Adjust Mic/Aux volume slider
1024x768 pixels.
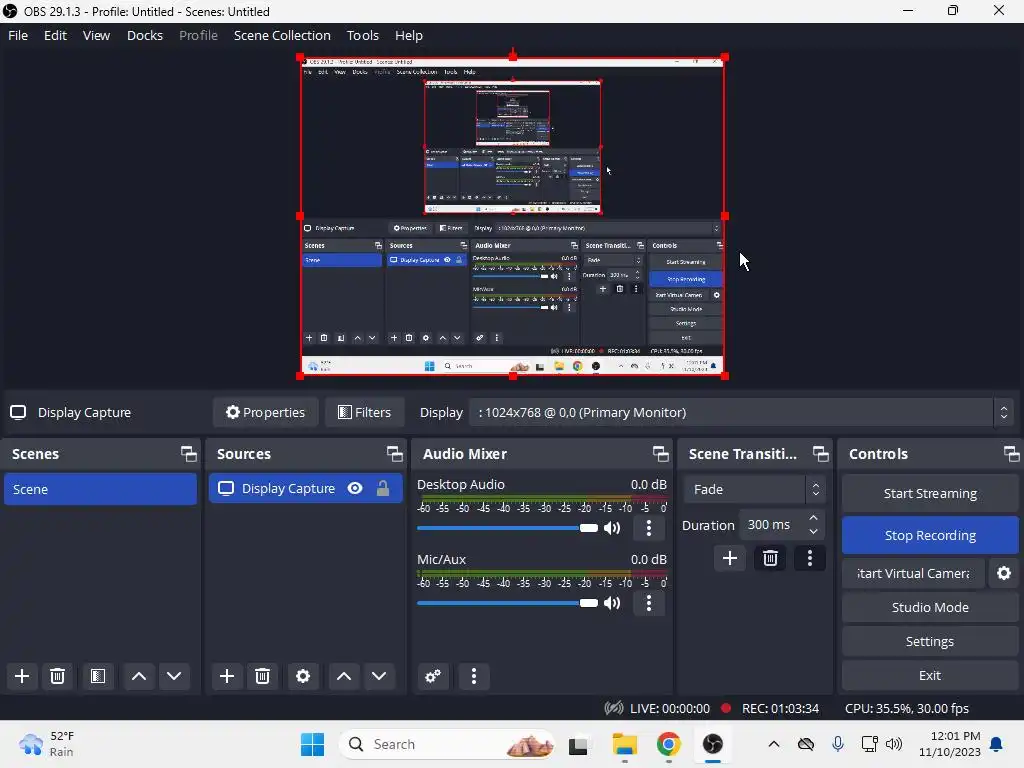click(507, 603)
